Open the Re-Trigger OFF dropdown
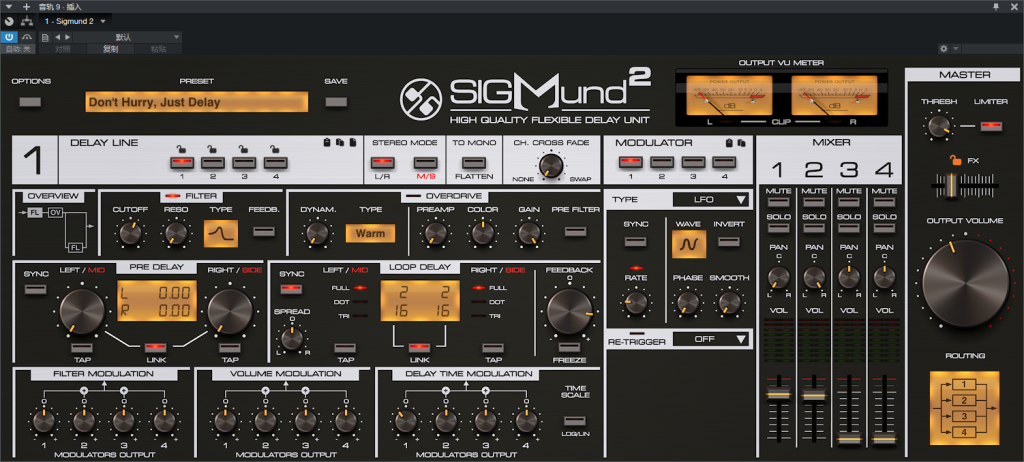1024x462 pixels. (711, 339)
